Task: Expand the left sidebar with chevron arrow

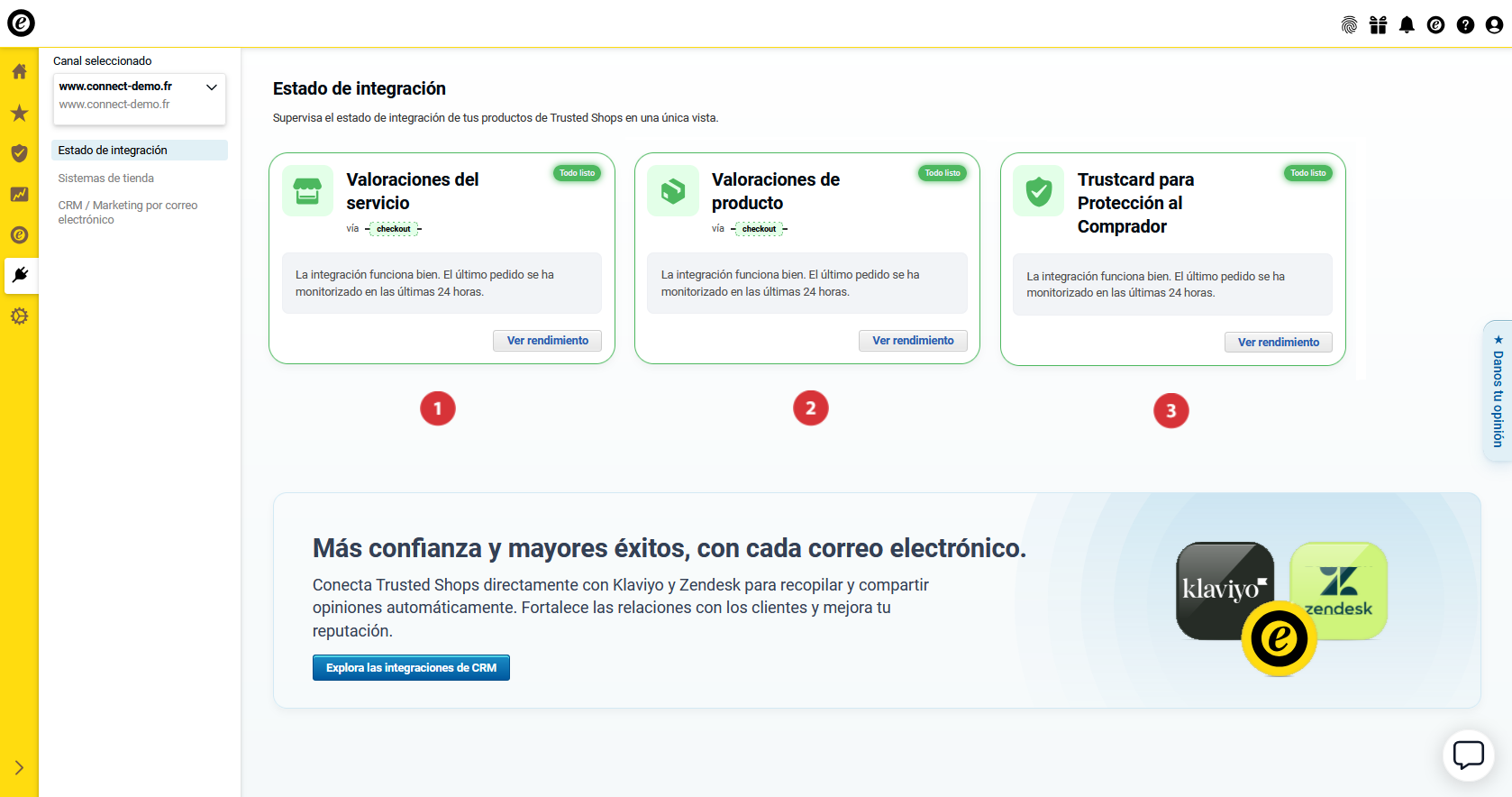Action: (x=19, y=768)
